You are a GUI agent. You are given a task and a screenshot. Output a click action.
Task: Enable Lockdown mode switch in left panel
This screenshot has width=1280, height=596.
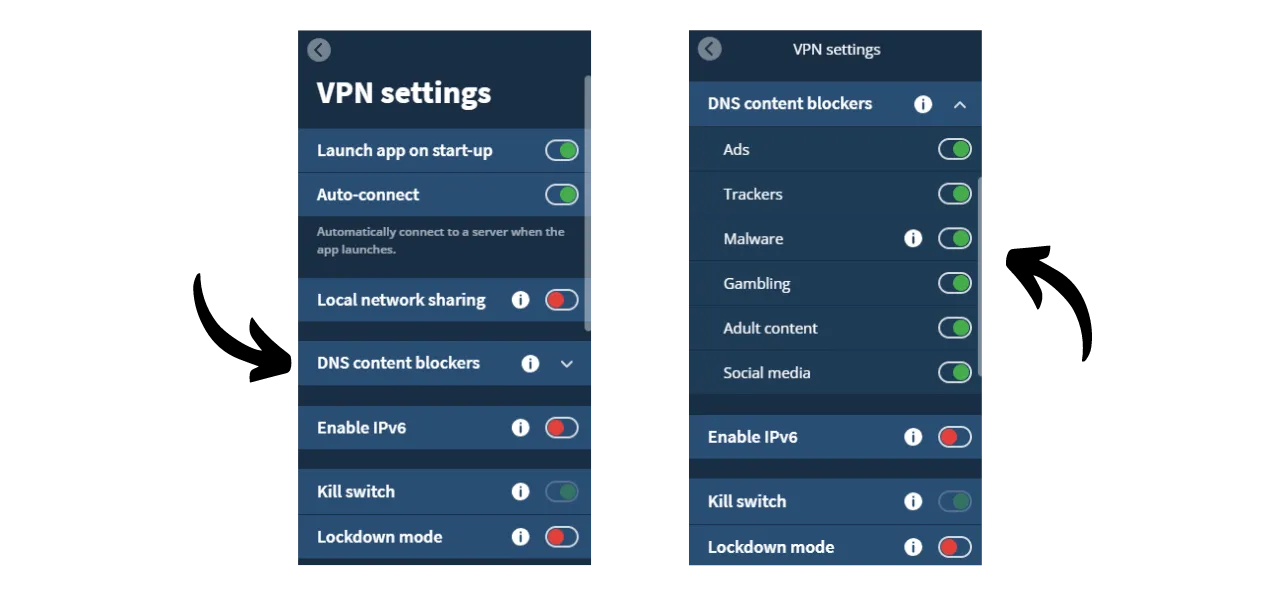561,537
